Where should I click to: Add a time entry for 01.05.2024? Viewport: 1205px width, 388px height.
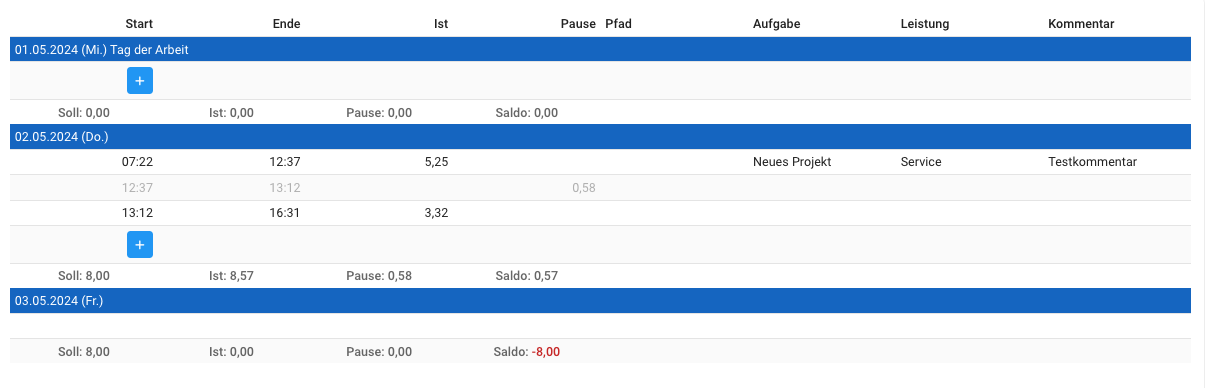click(140, 80)
